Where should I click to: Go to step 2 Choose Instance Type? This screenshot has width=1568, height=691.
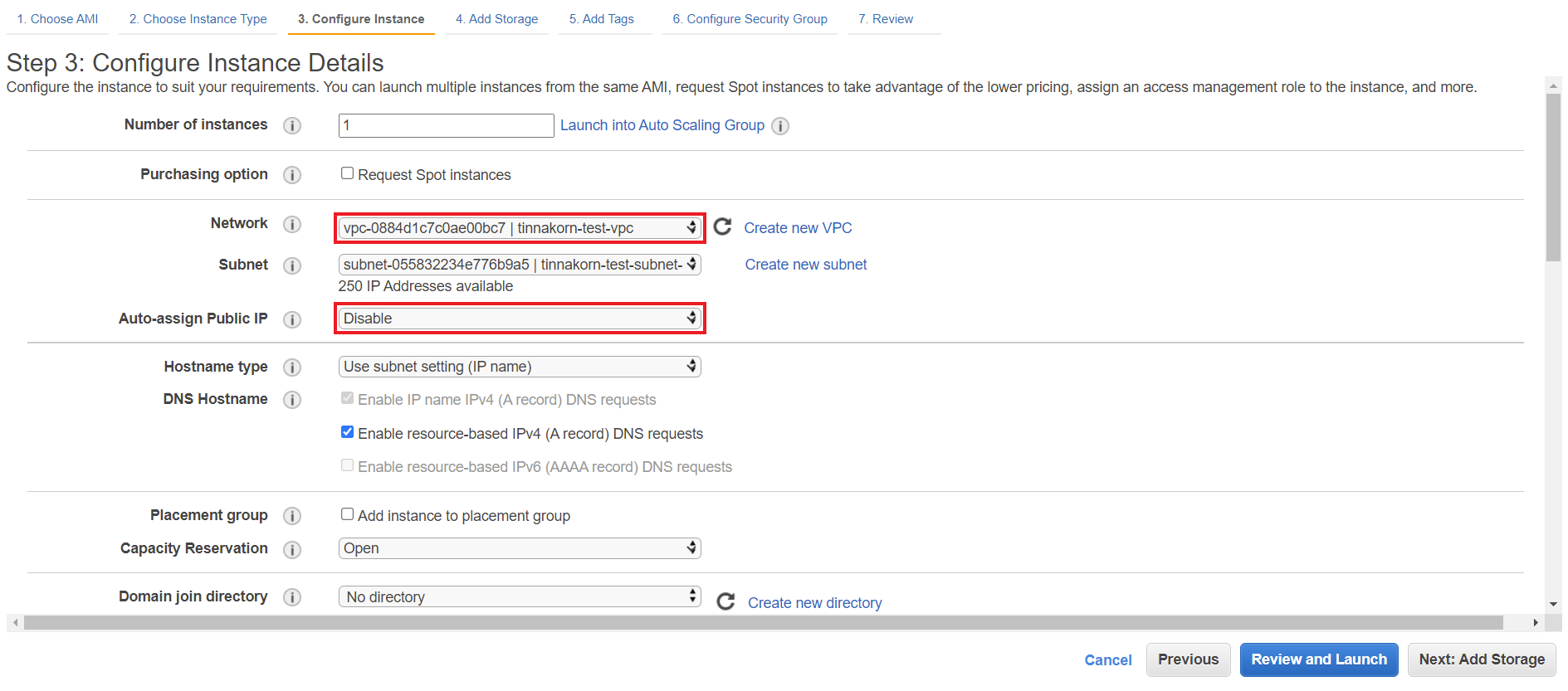coord(198,19)
